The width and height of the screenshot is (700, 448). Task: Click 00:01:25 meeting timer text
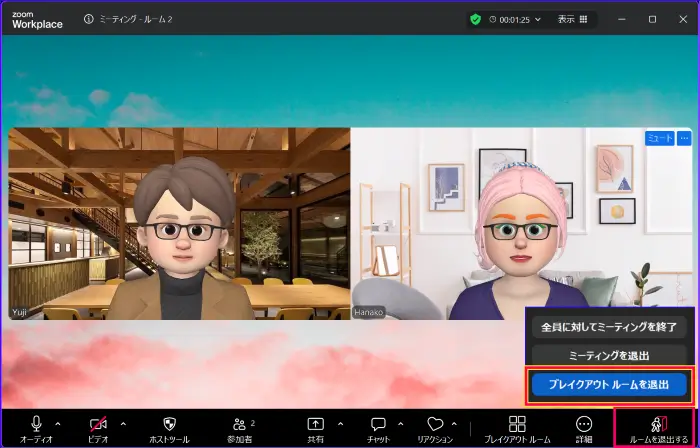click(x=514, y=20)
